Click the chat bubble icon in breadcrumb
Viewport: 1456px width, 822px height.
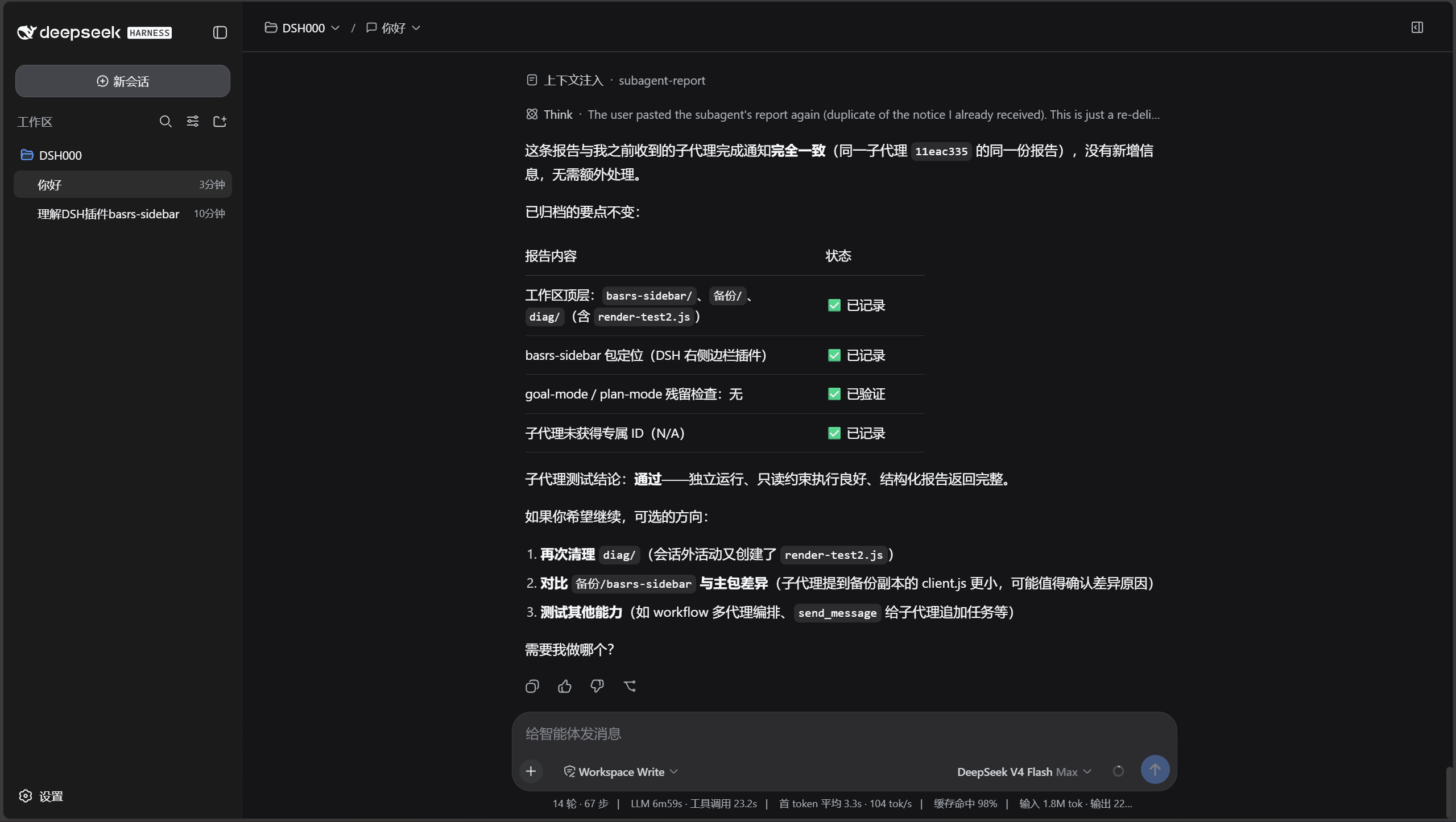click(x=371, y=27)
